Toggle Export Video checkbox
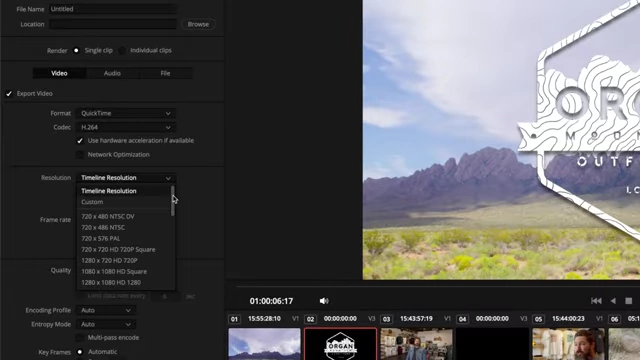The height and width of the screenshot is (360, 640). pyautogui.click(x=9, y=94)
